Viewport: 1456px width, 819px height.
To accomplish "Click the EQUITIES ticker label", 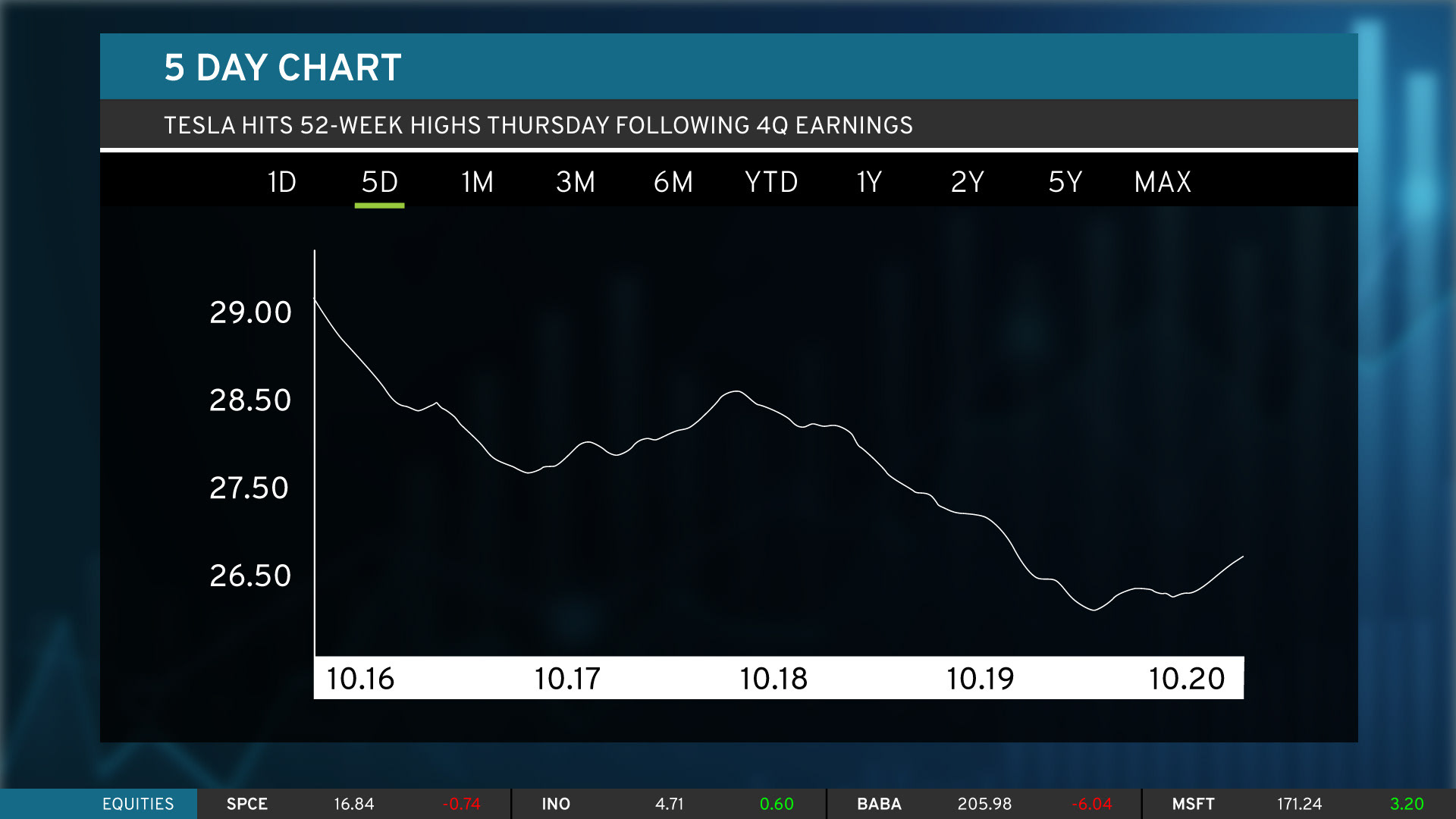I will pos(138,804).
